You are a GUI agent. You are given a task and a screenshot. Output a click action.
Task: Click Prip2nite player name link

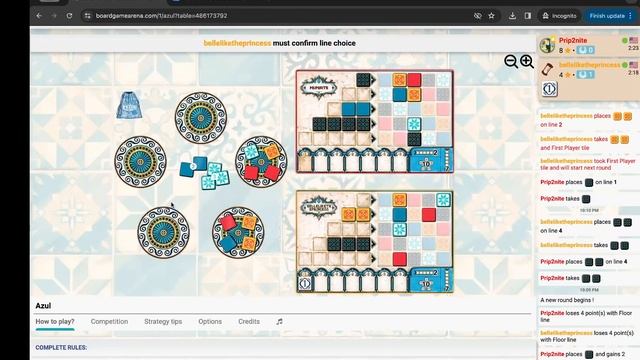coord(573,40)
